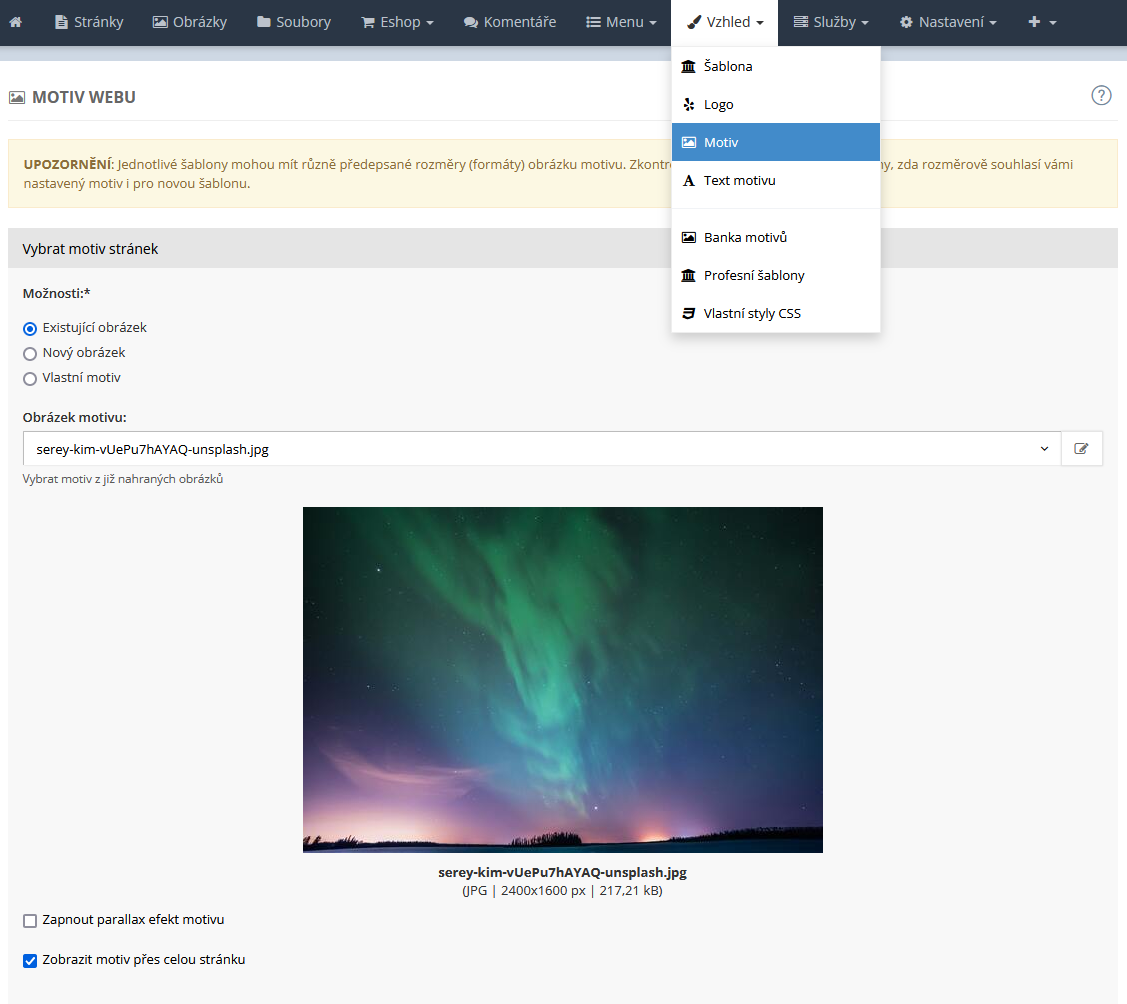Expand the Eshop dropdown menu
Screen dimensions: 1127x1004
[x=397, y=22]
